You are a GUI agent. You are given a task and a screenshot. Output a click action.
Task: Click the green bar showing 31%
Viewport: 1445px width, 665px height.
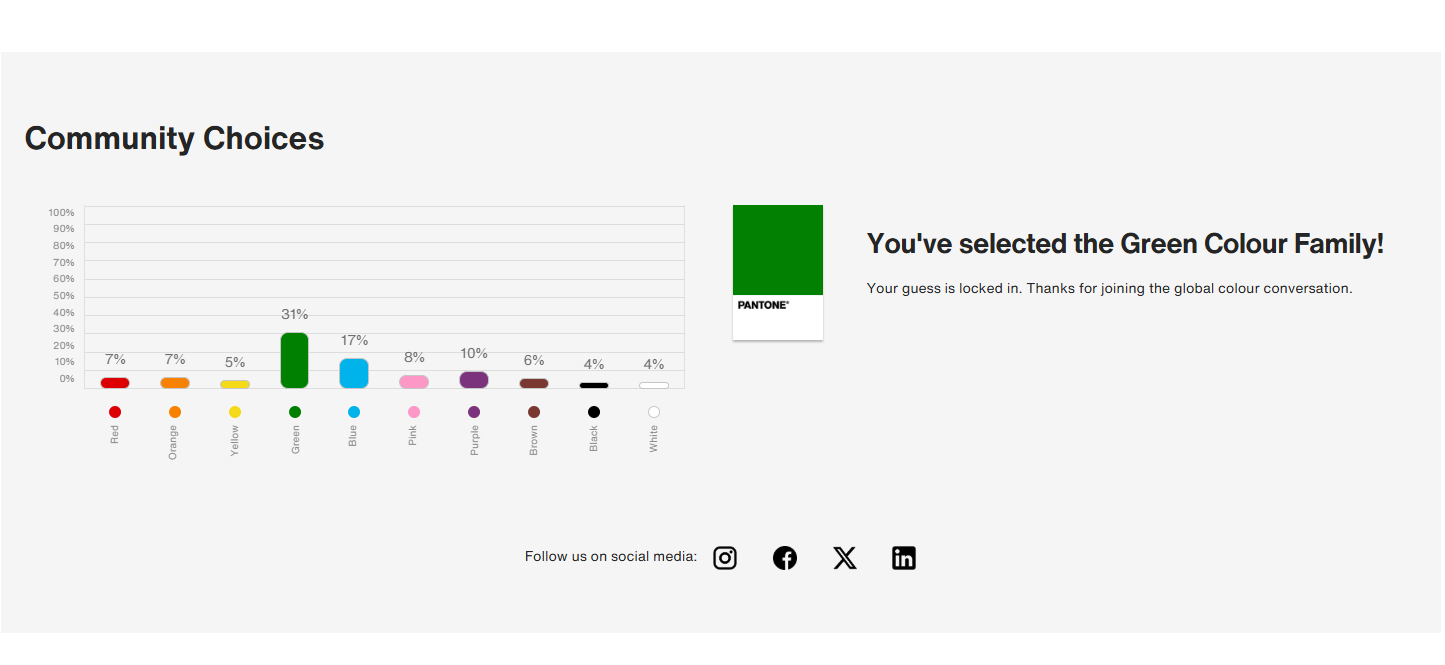294,360
